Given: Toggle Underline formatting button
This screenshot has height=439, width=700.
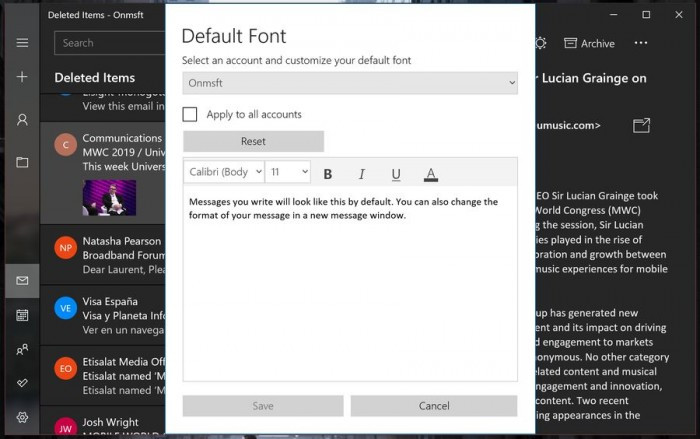Looking at the screenshot, I should 396,174.
